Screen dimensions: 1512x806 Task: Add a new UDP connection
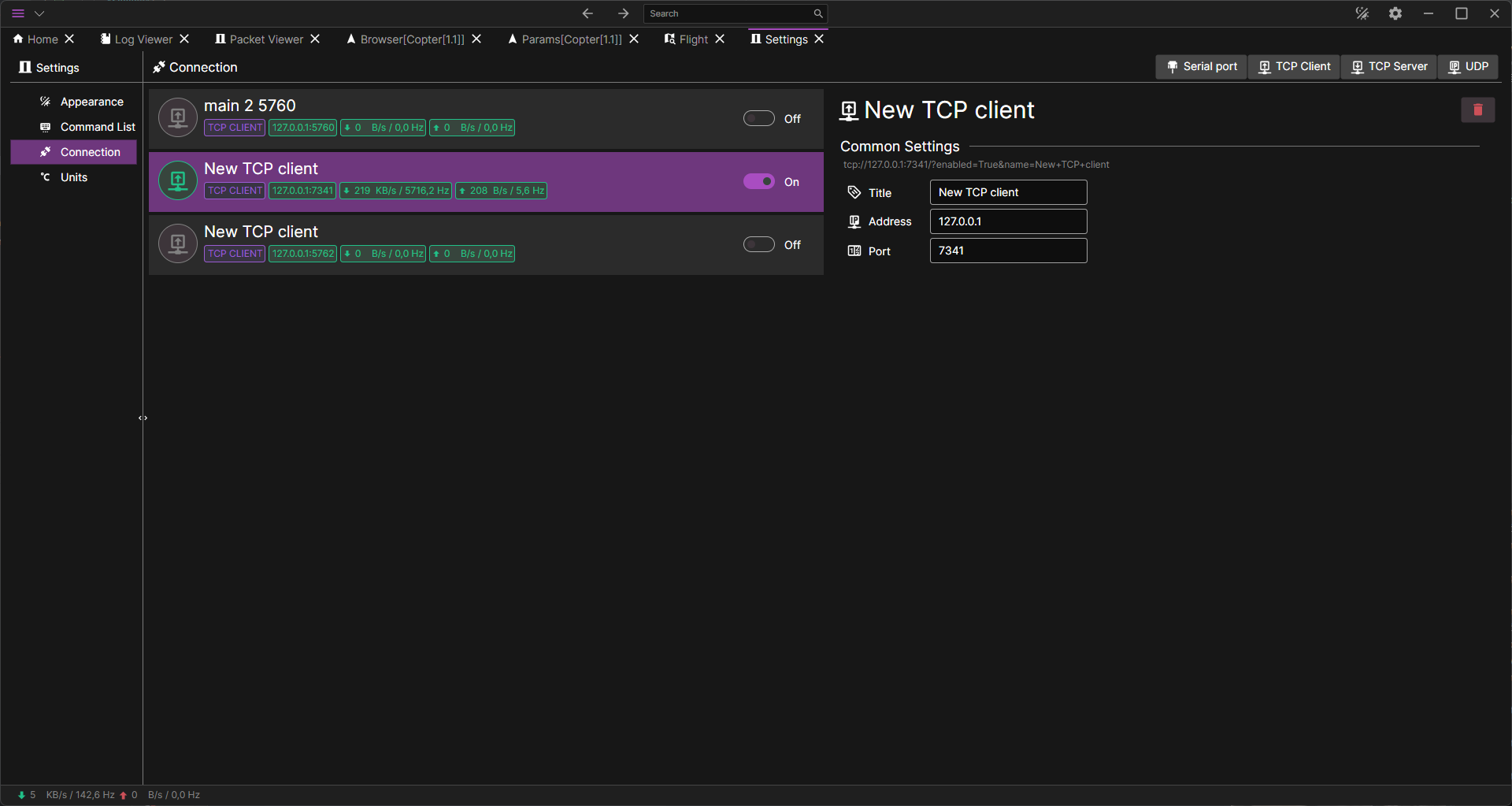click(1469, 67)
